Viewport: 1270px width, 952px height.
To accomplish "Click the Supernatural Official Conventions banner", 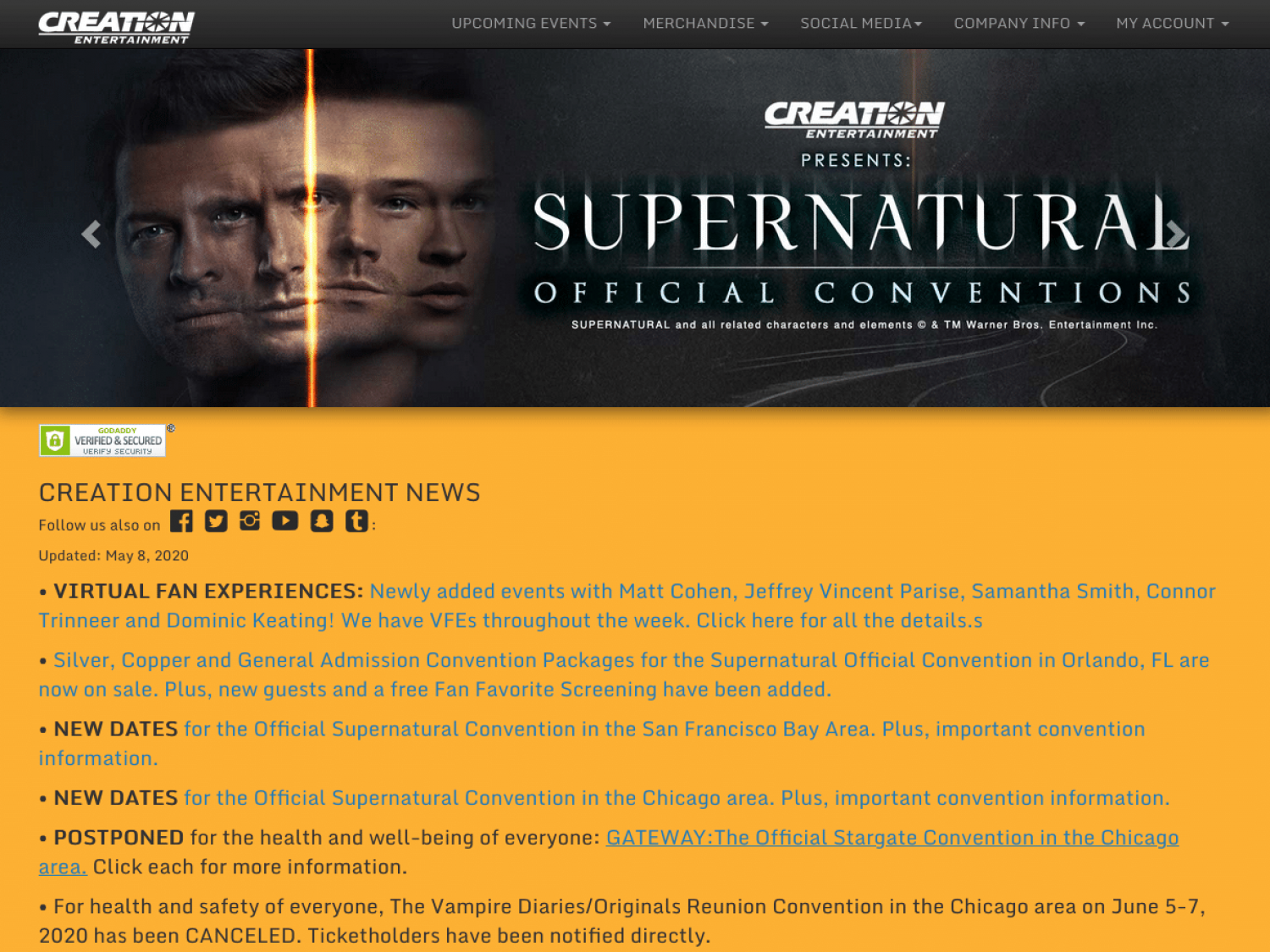I will point(635,228).
